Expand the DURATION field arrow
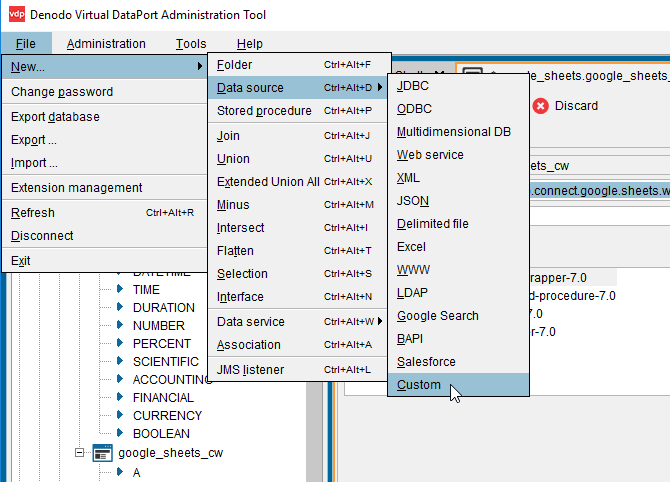 [120, 307]
